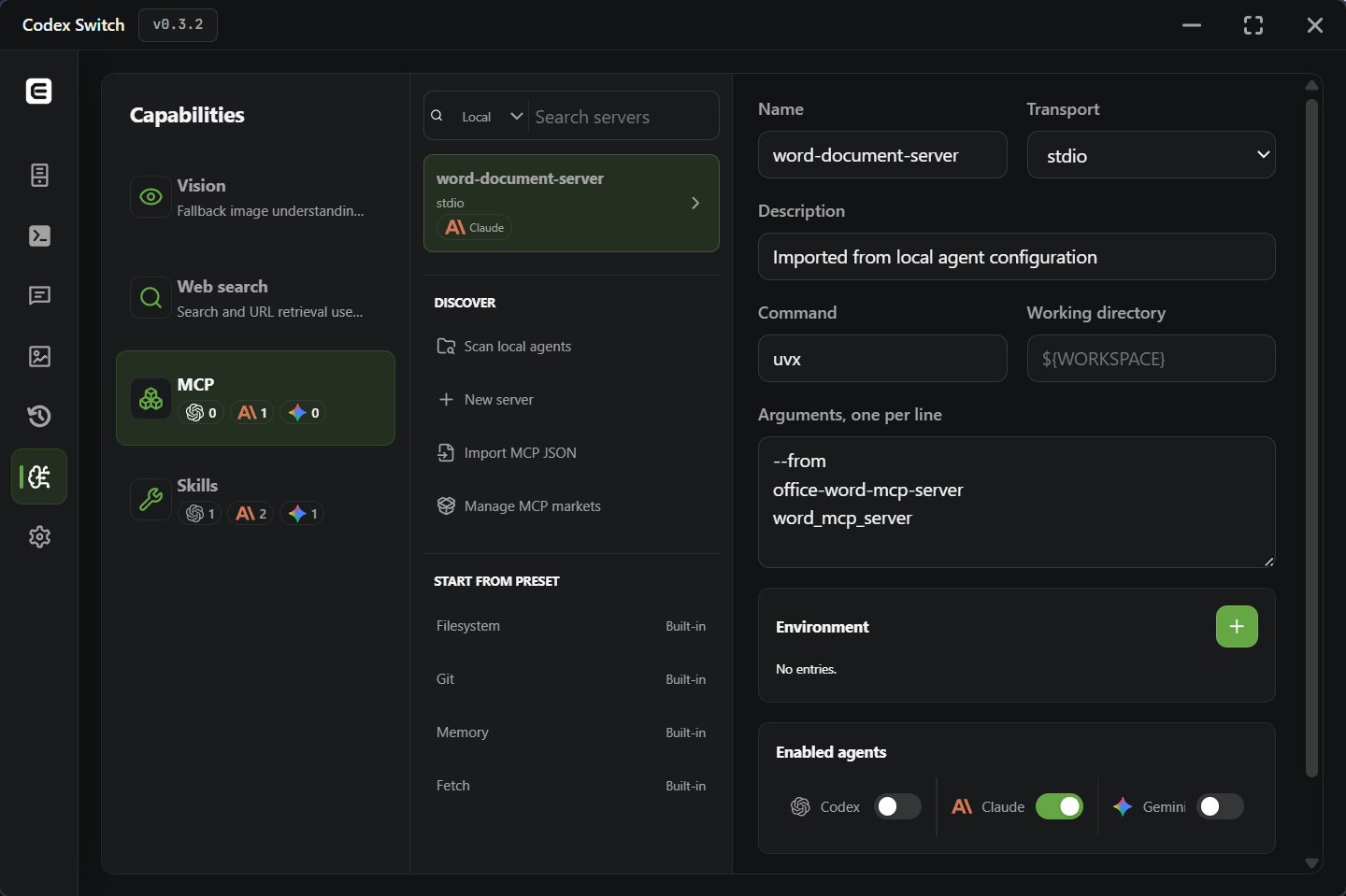Expand word-document-server with chevron arrow

coord(694,203)
